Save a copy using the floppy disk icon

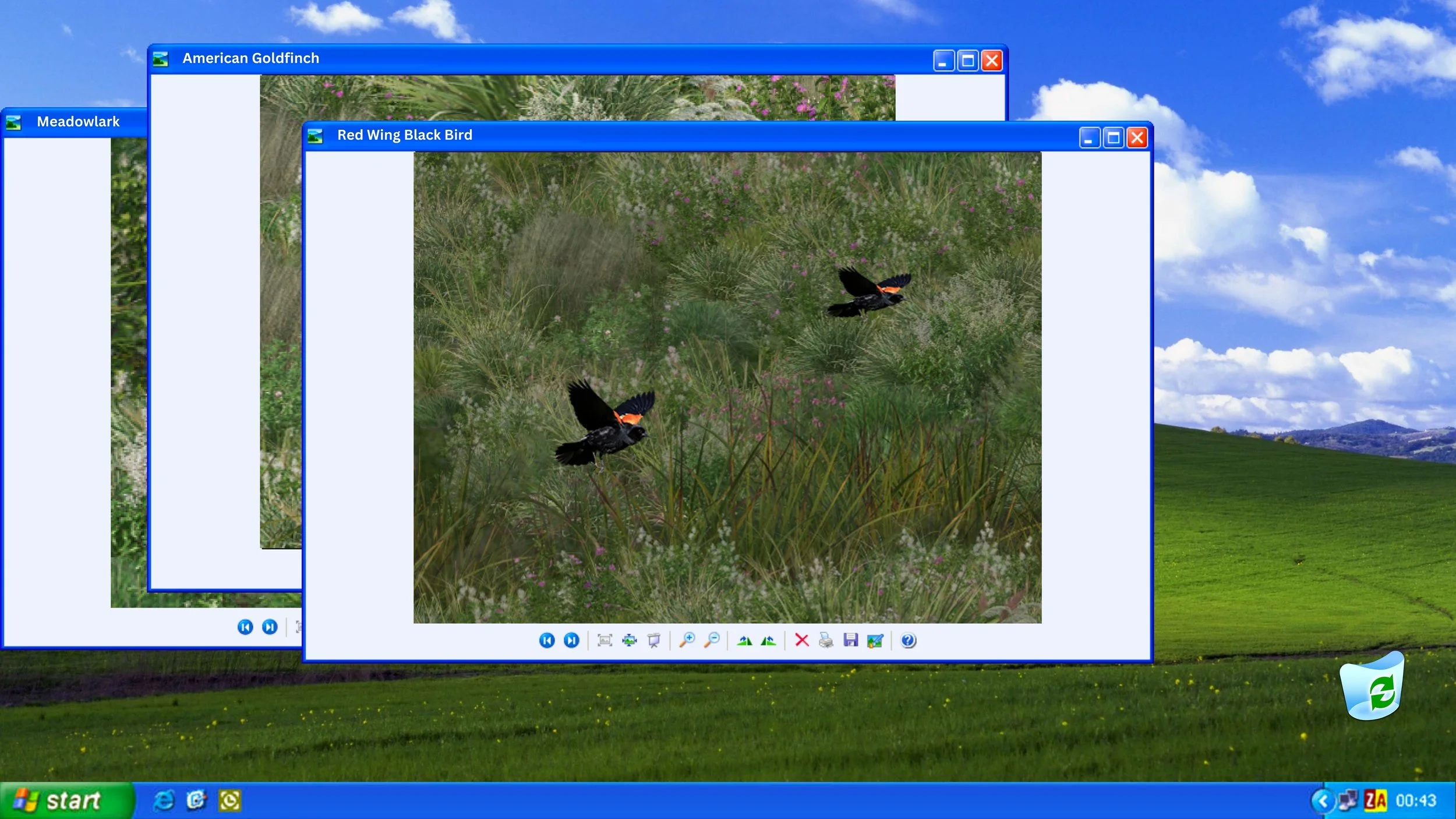coord(851,640)
